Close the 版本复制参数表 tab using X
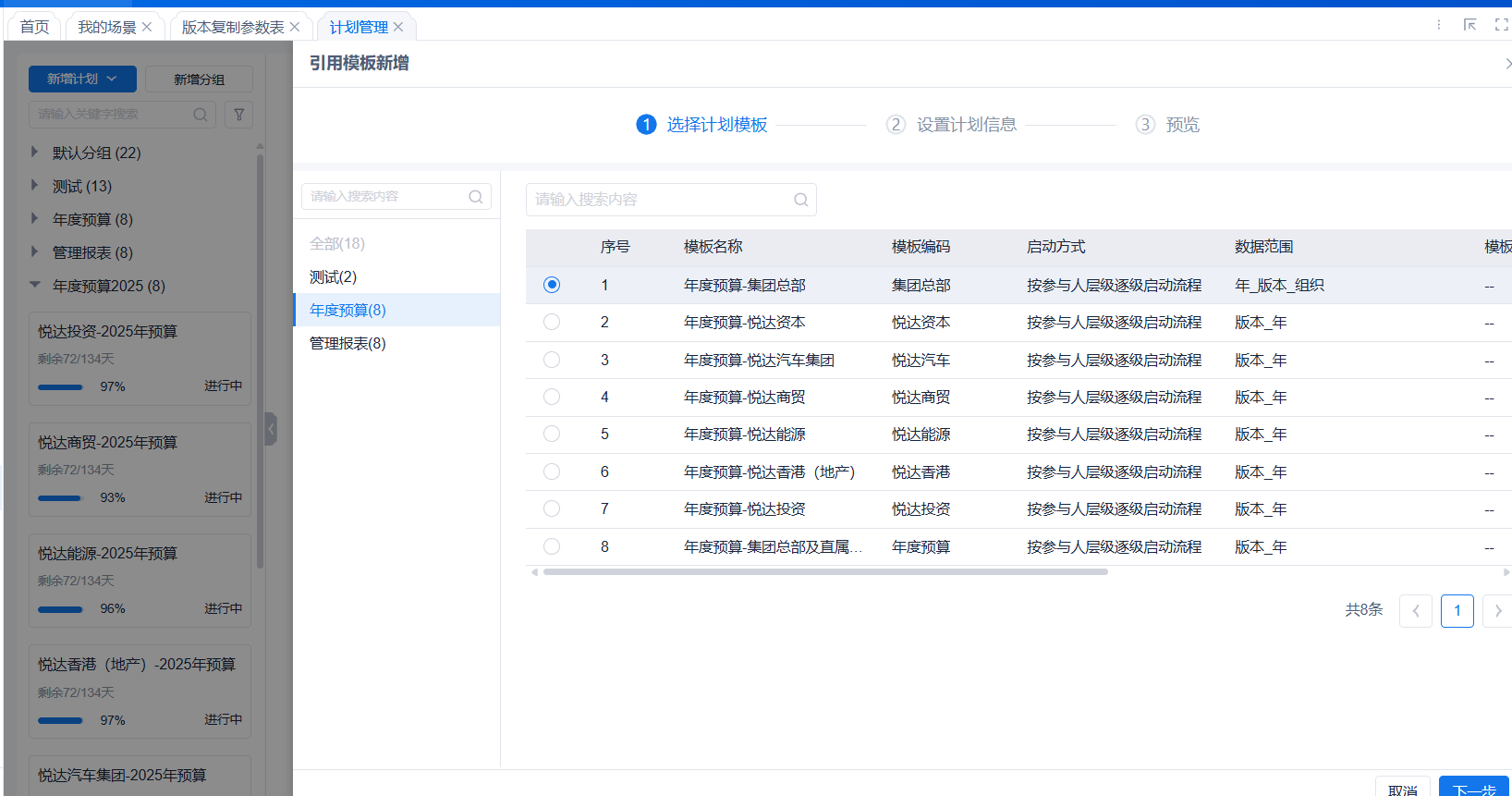The height and width of the screenshot is (796, 1512). coord(295,27)
